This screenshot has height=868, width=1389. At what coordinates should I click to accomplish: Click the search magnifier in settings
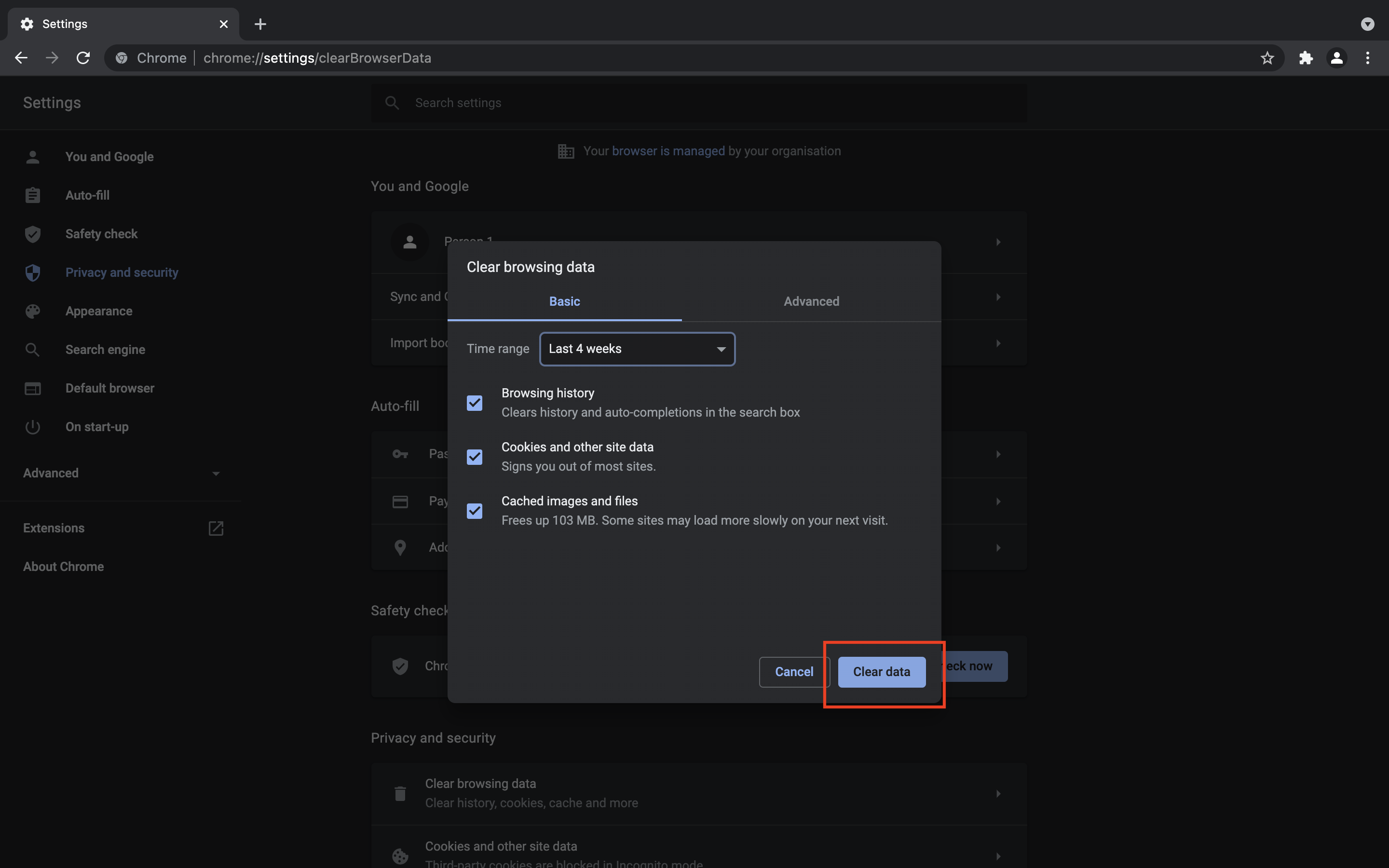[x=392, y=103]
